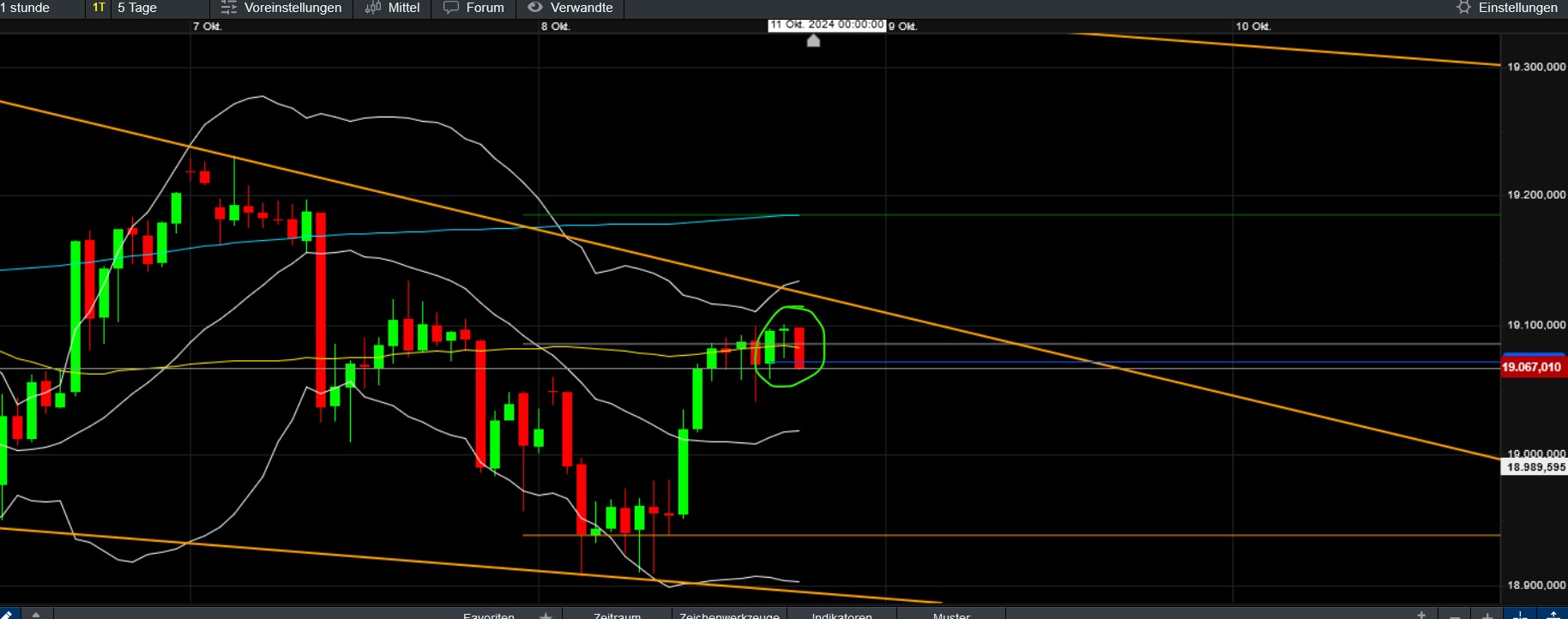The width and height of the screenshot is (1568, 619).
Task: Click the grey time cursor marker on the date axis
Action: pos(813,40)
